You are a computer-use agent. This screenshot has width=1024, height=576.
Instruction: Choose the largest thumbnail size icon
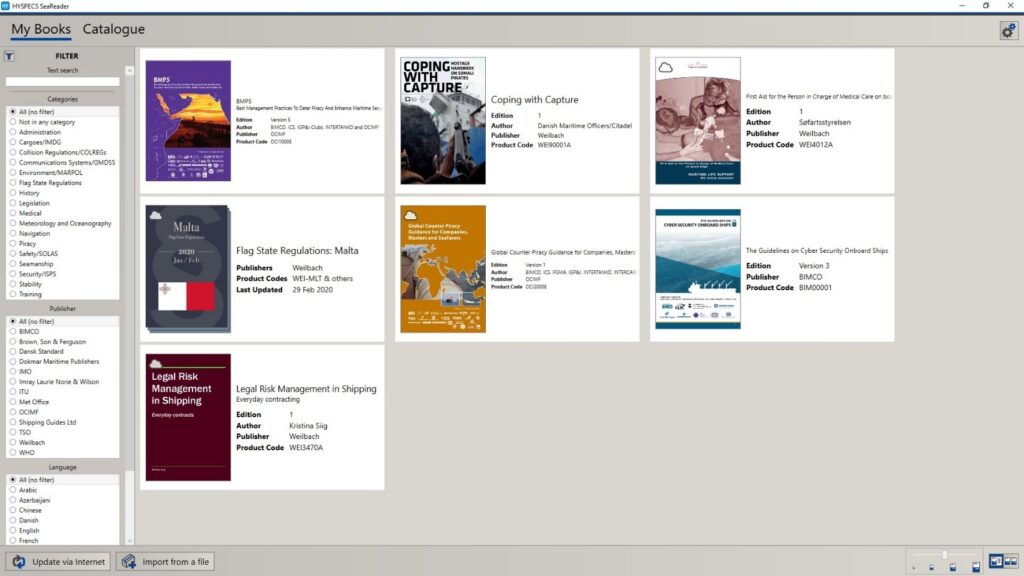click(976, 567)
